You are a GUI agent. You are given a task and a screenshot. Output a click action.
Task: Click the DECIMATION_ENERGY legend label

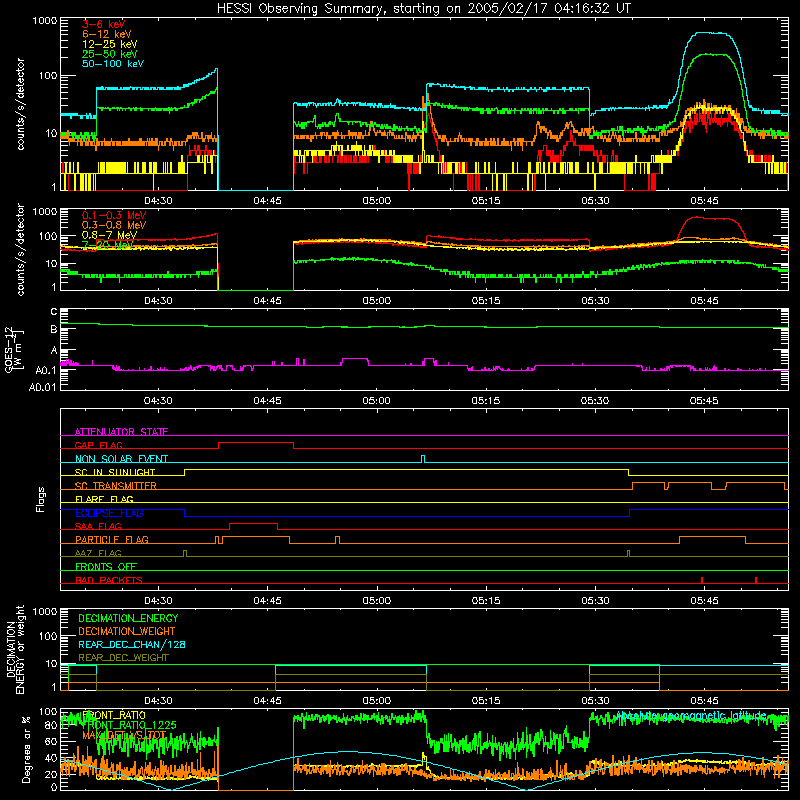pos(128,618)
